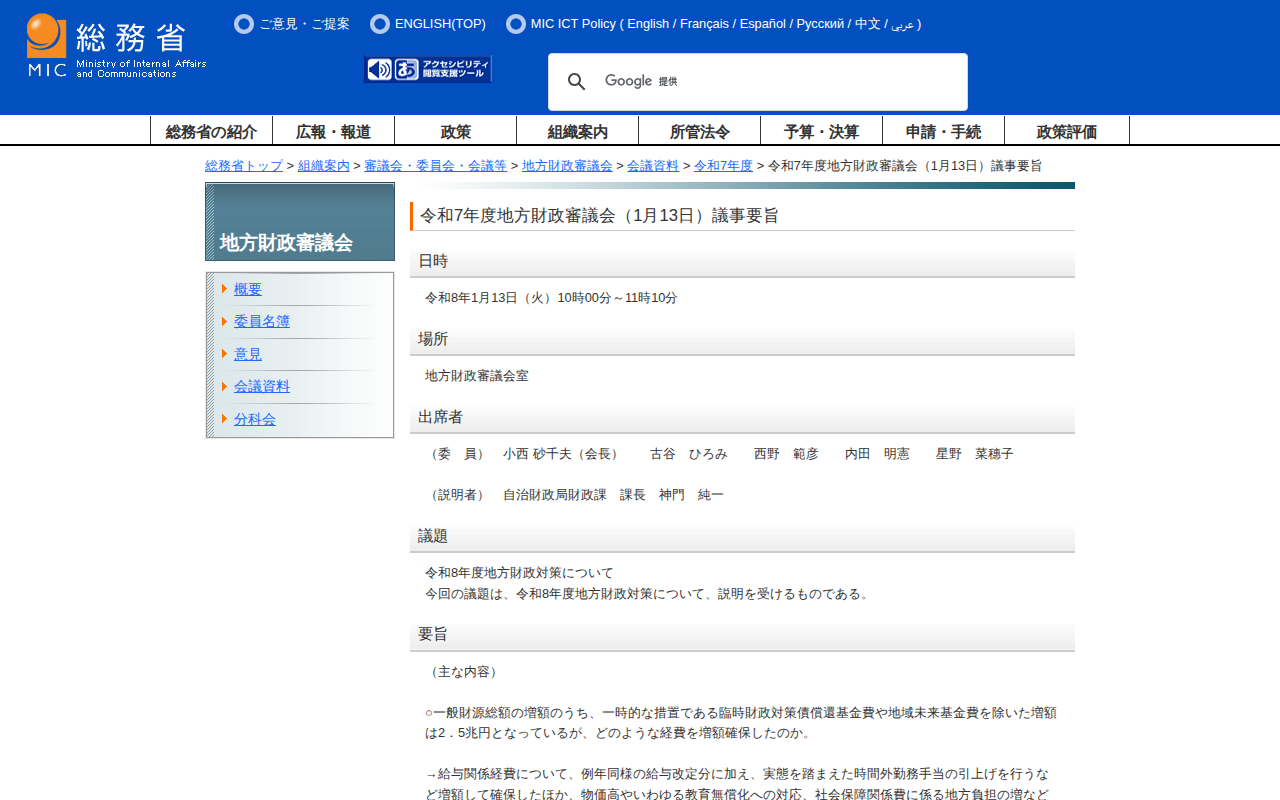Click the circle bullet beside MIC ICT Policy

tap(516, 24)
